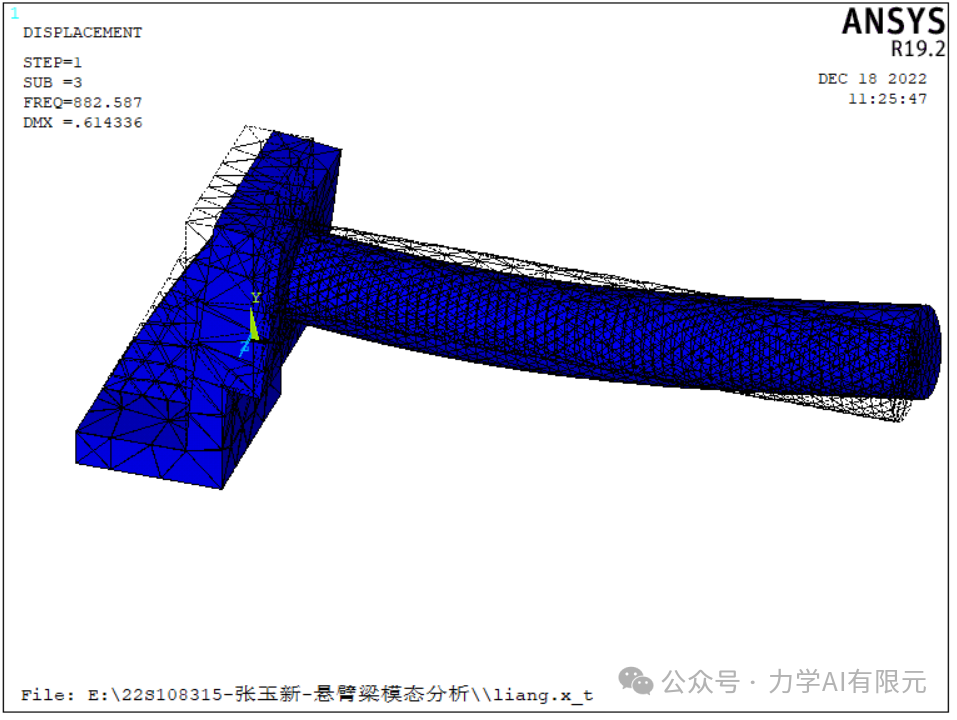Click the FREQ=882.587 value
This screenshot has height=720, width=957.
82,103
